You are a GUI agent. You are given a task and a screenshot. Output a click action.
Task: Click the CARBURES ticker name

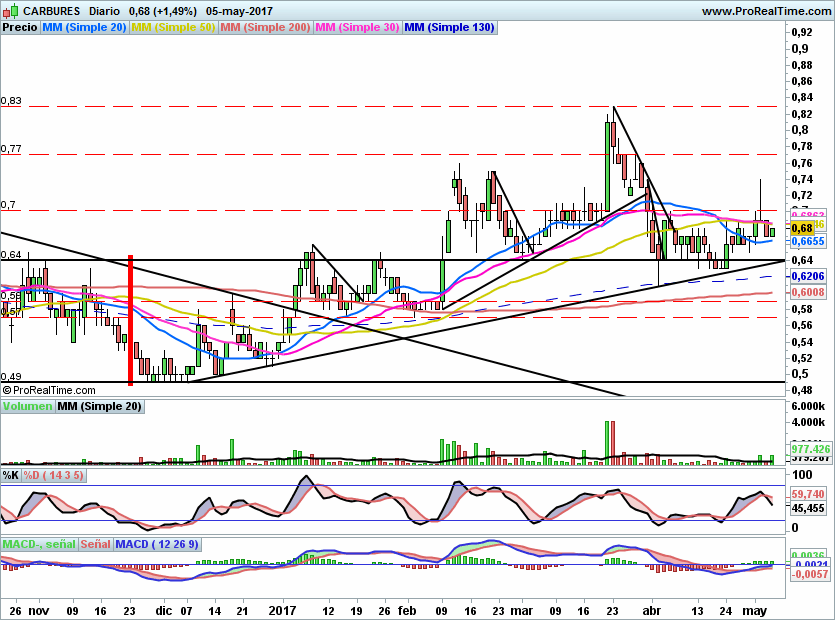coord(52,11)
